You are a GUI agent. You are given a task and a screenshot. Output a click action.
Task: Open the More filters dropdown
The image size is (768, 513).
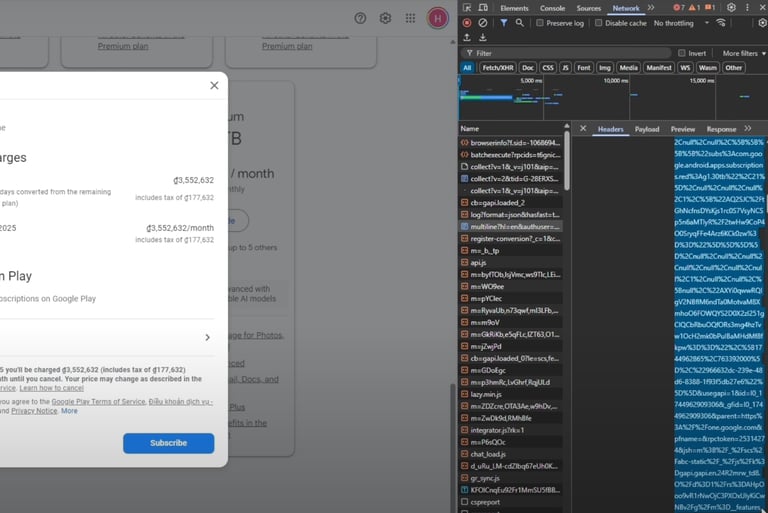(744, 53)
